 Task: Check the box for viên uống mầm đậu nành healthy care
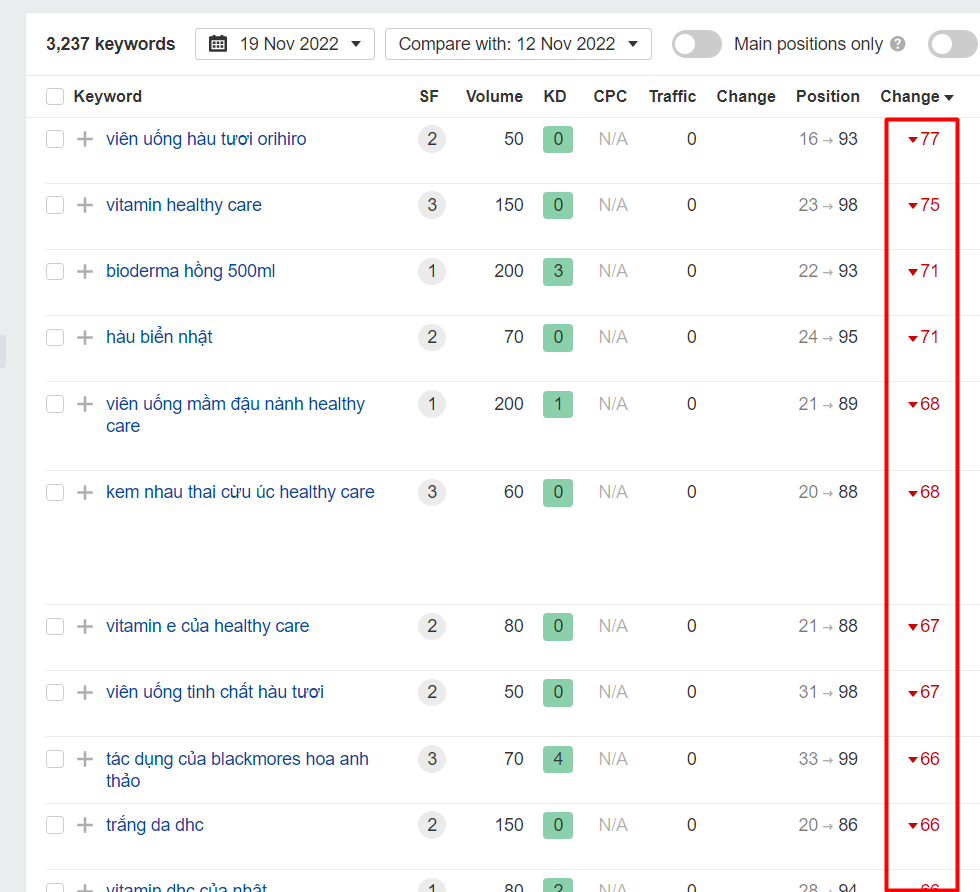coord(55,404)
